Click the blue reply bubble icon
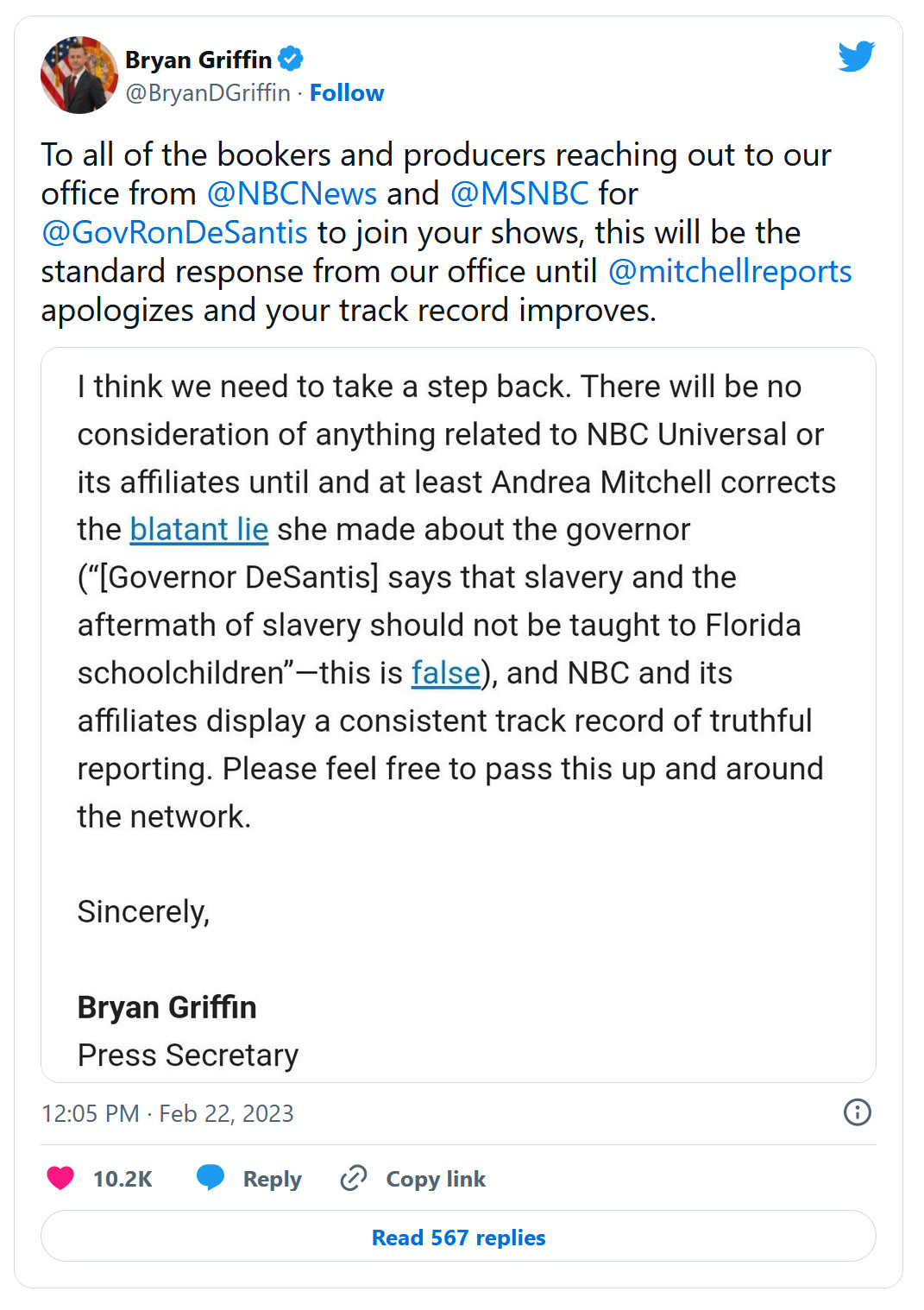 (x=211, y=1178)
